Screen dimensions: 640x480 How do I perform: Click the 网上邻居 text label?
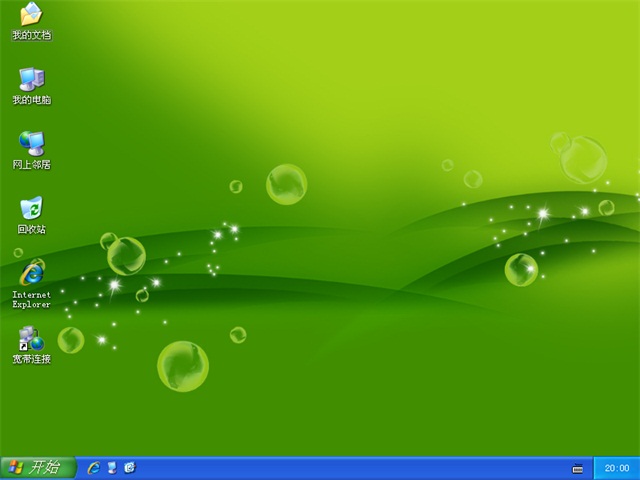31,164
